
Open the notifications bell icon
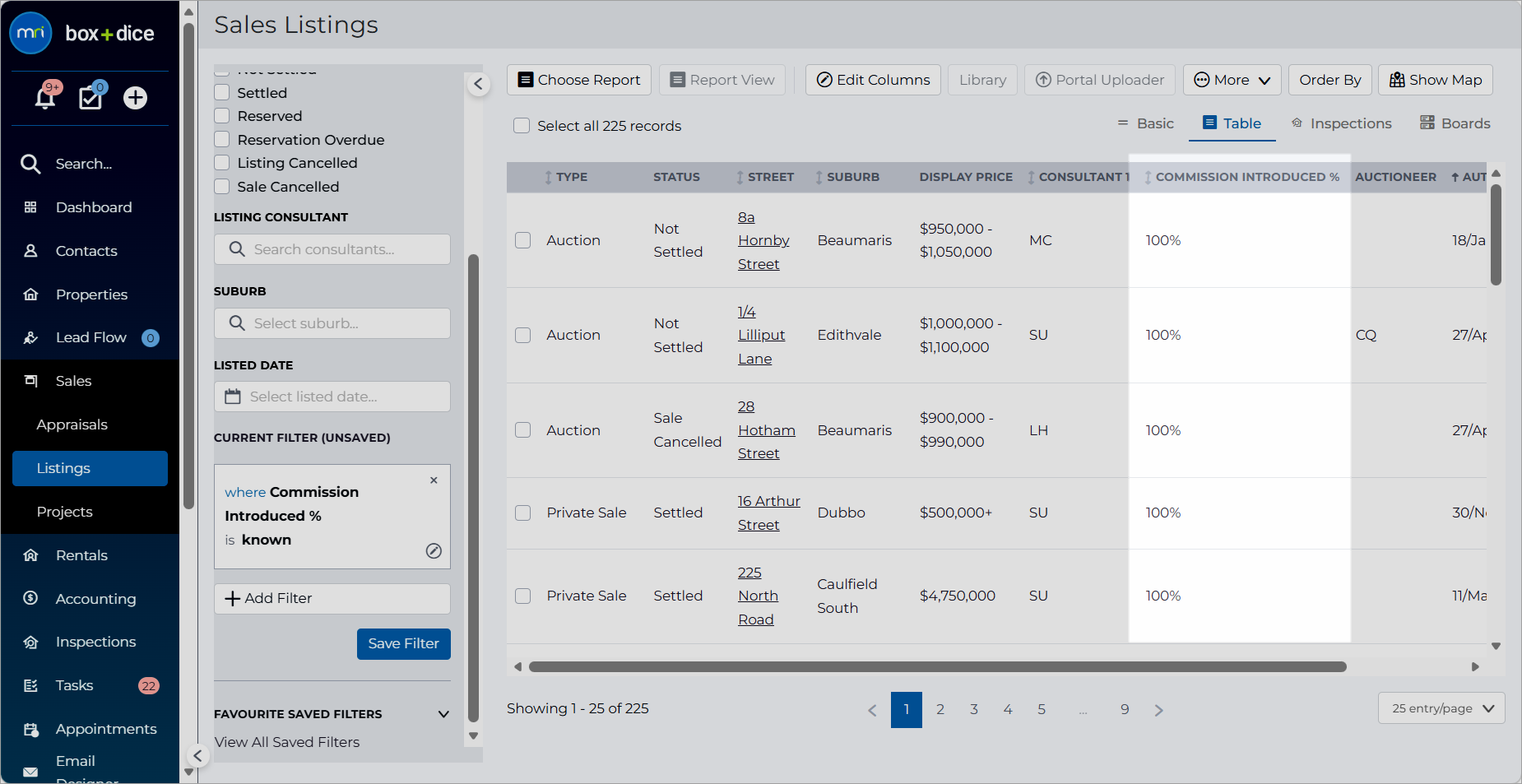pyautogui.click(x=45, y=98)
